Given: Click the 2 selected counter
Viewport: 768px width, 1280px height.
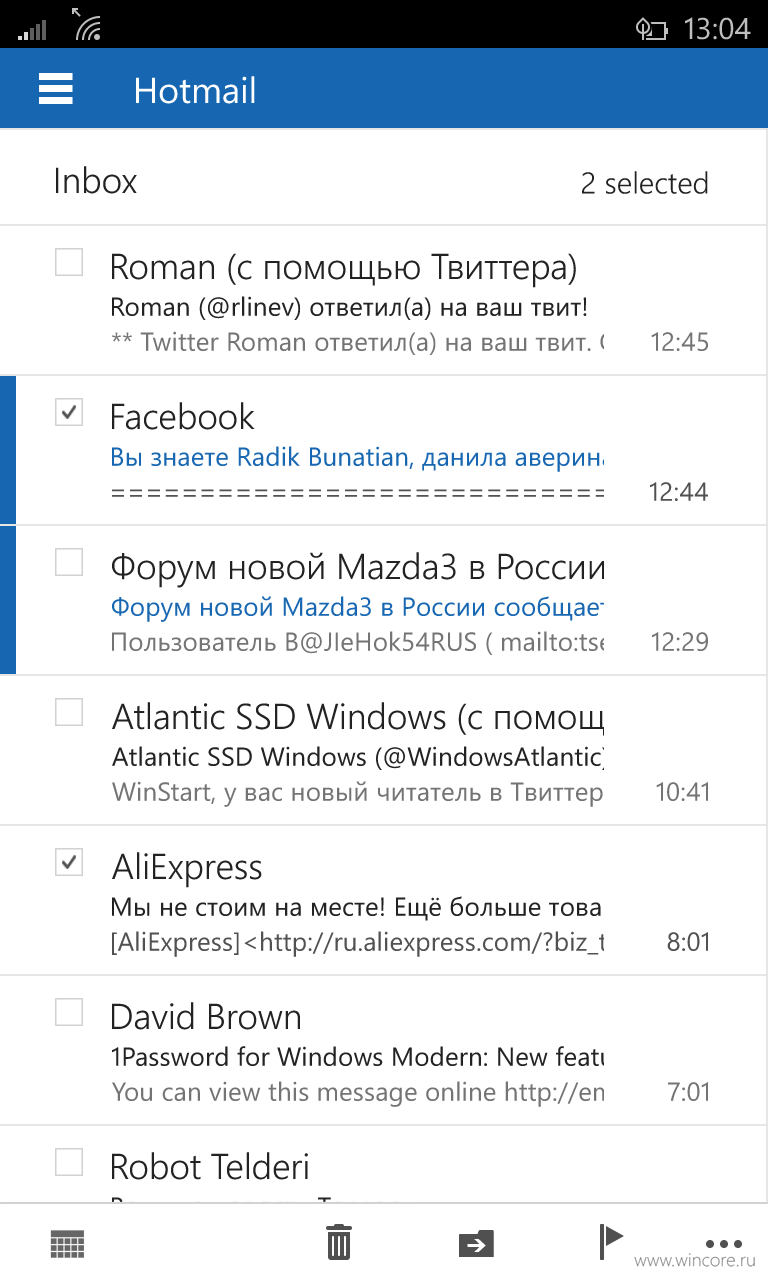Looking at the screenshot, I should [644, 183].
